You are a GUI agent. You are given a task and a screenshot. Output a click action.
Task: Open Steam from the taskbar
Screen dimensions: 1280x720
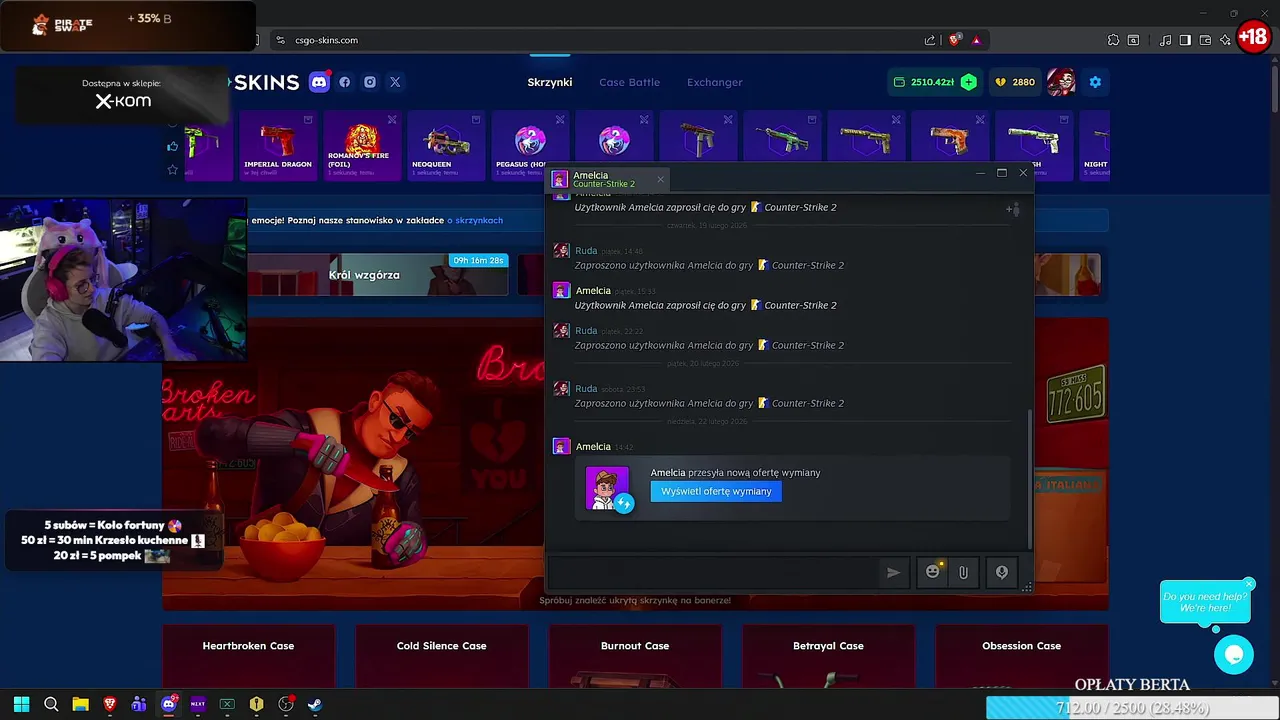pyautogui.click(x=314, y=704)
